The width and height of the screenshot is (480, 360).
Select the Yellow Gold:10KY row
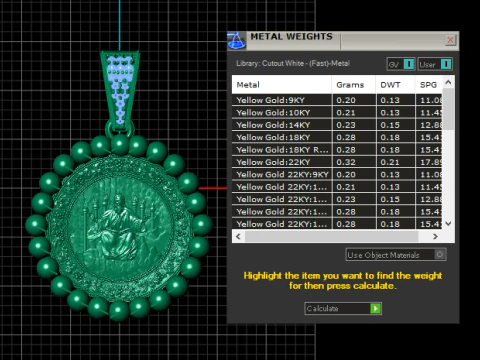[337, 112]
